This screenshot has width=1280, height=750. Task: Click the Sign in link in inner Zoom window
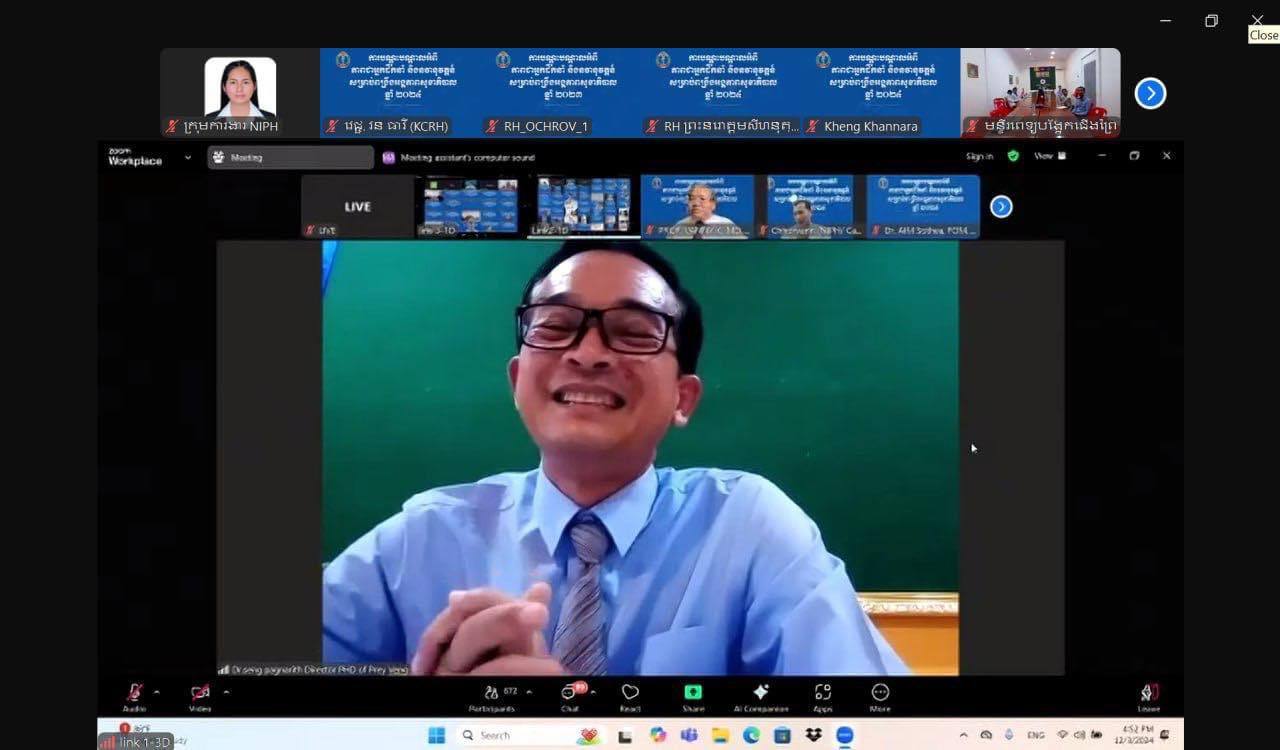(x=979, y=156)
